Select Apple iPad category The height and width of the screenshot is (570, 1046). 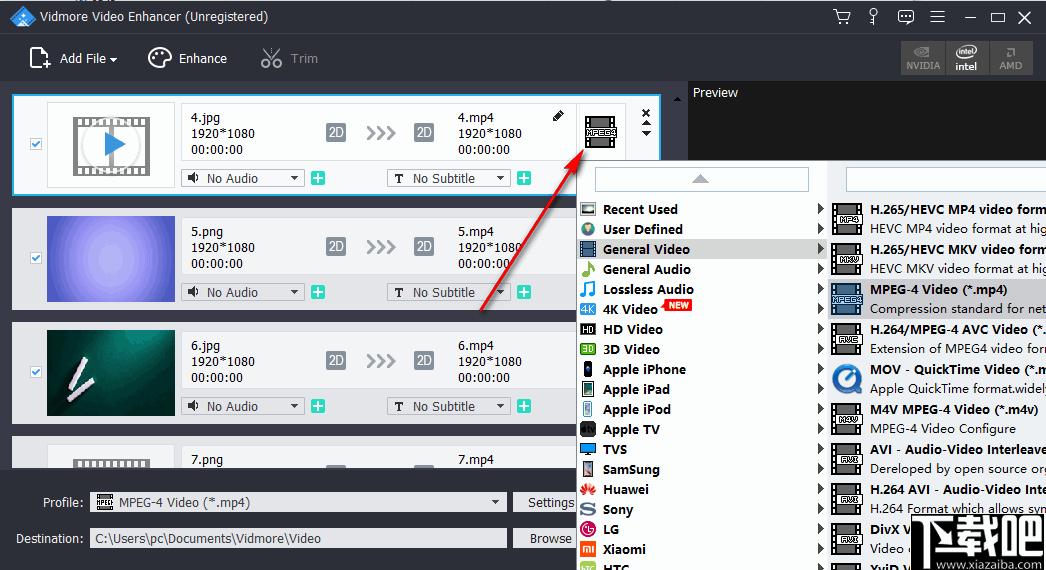click(x=702, y=390)
